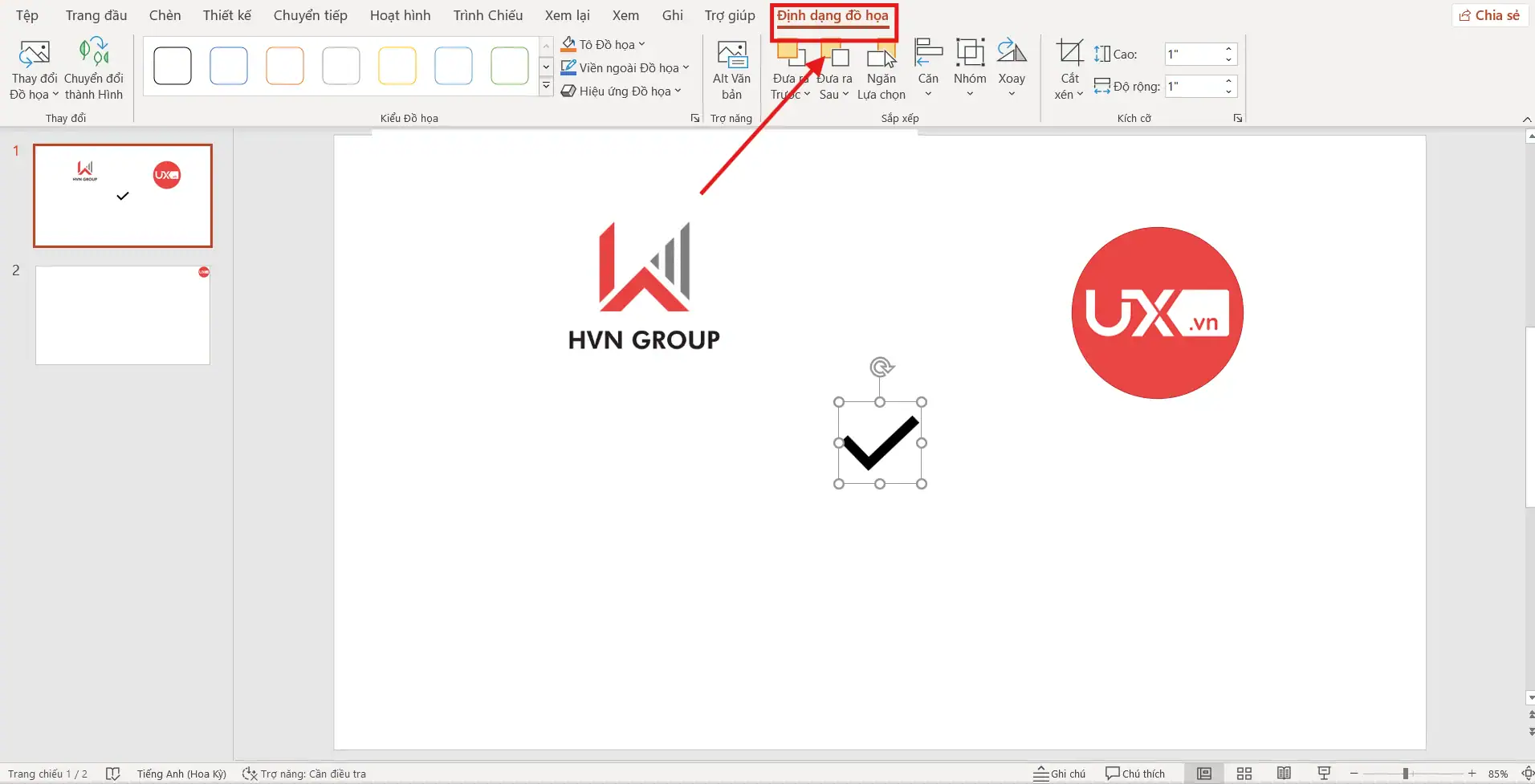Open the Kích cỡ dialog launcher
Image resolution: width=1535 pixels, height=784 pixels.
[1238, 118]
